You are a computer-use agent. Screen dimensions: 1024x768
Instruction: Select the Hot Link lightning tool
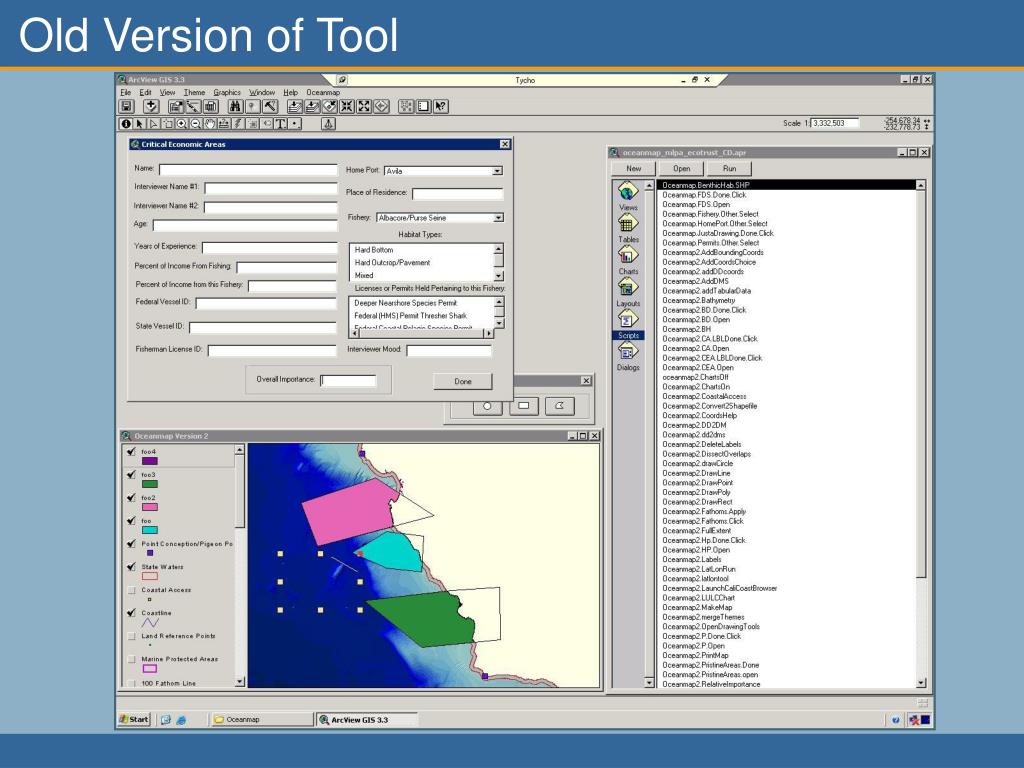(238, 123)
